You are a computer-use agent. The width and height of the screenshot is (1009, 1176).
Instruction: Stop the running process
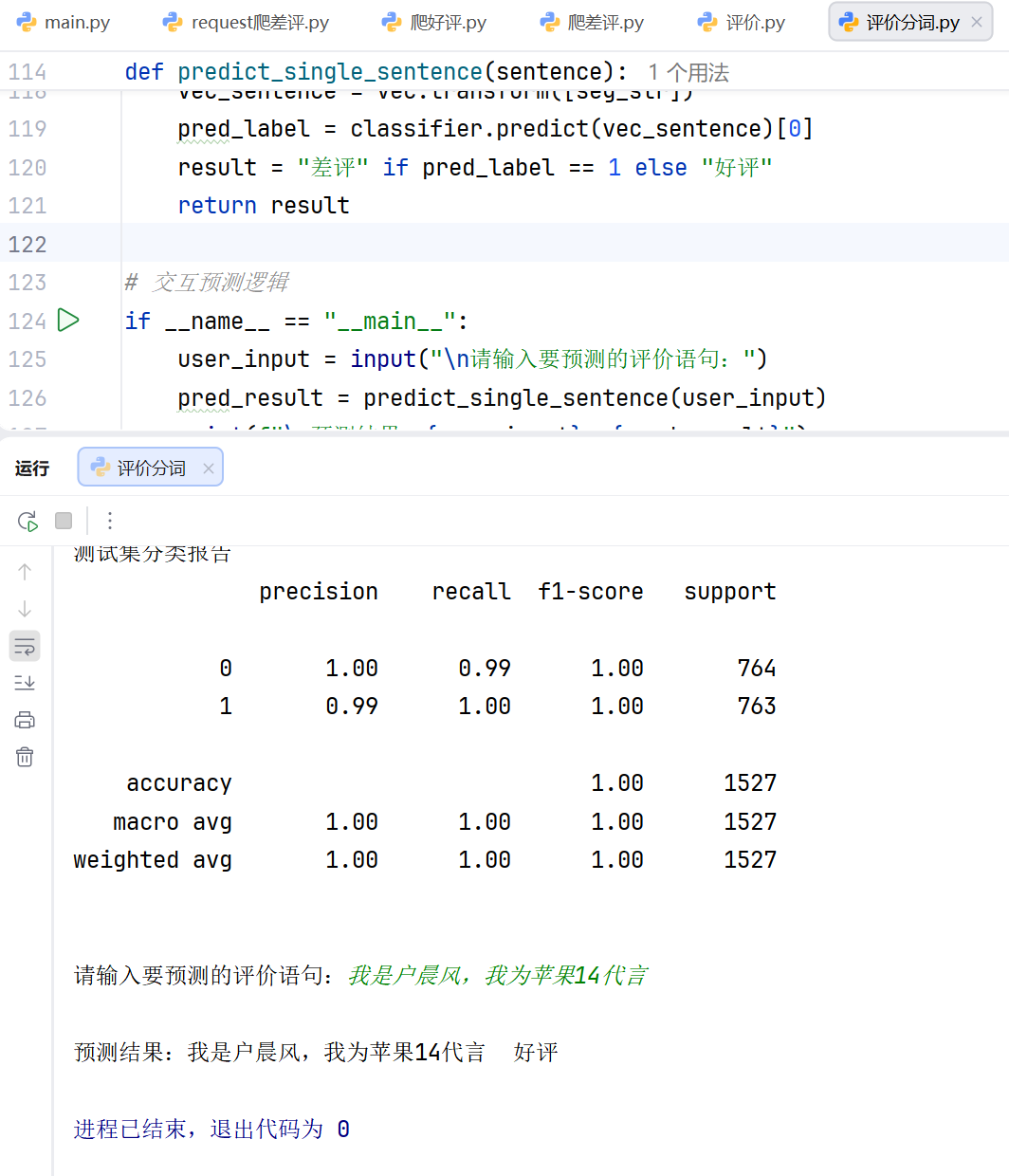64,521
